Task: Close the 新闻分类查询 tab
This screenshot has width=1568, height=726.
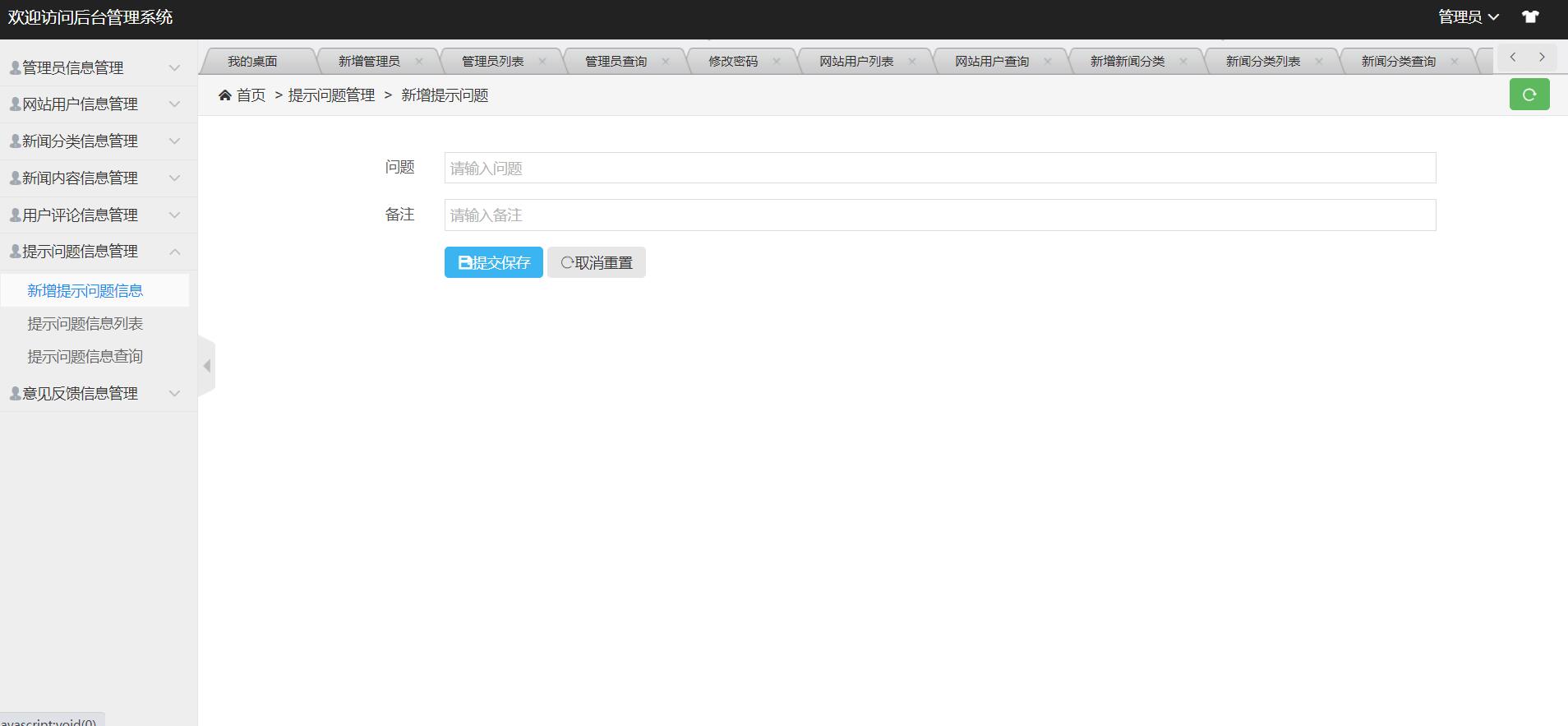Action: [1455, 61]
